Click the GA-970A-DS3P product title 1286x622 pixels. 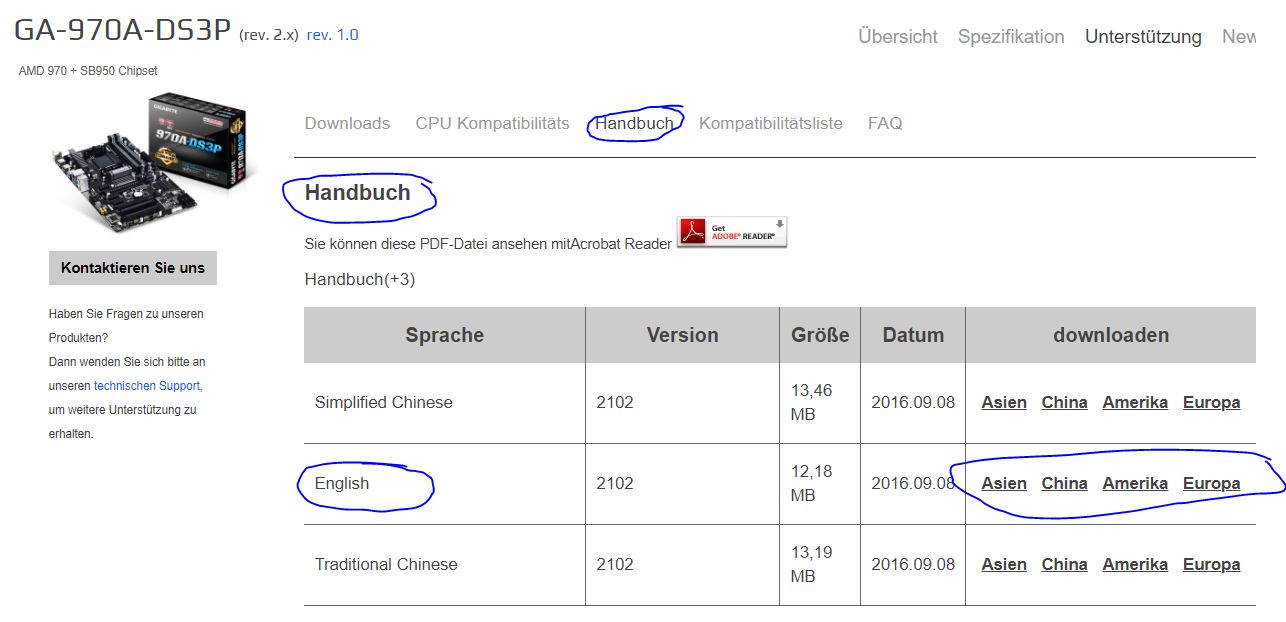(x=122, y=31)
